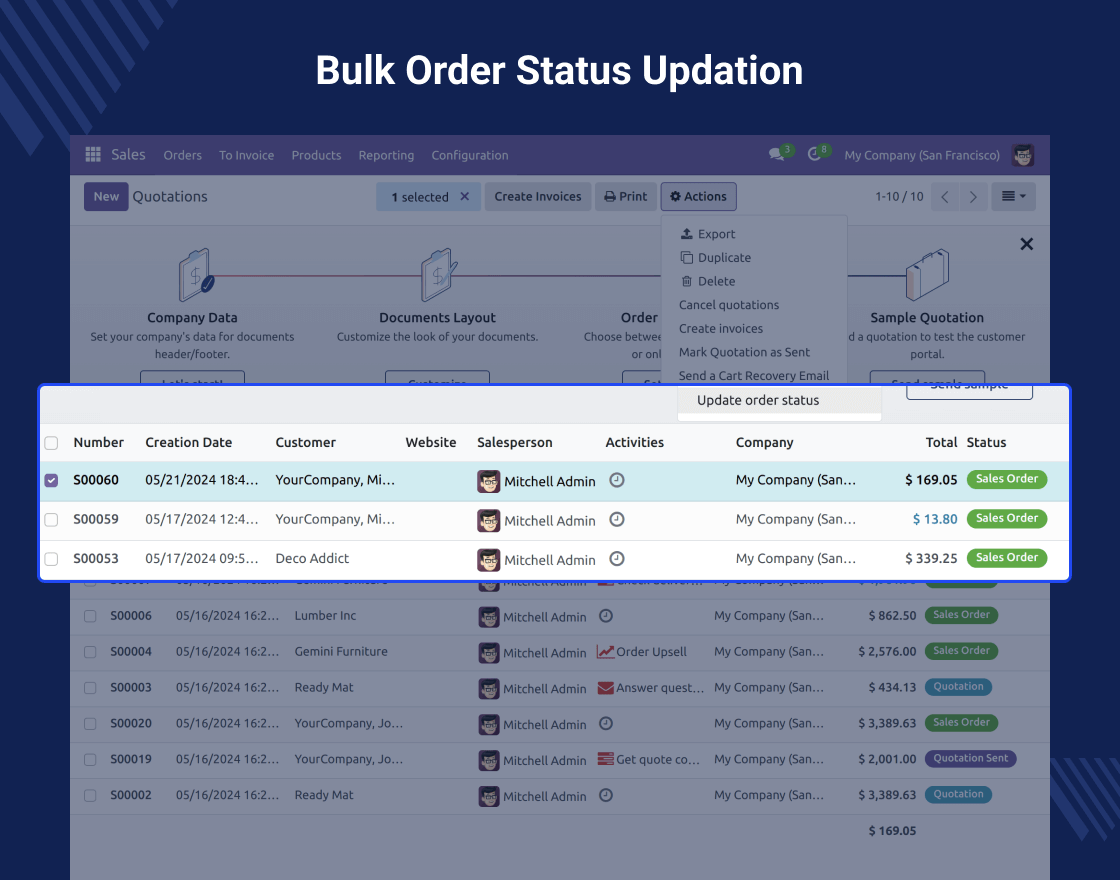1120x880 pixels.
Task: Open the messages chat icon
Action: pos(776,154)
